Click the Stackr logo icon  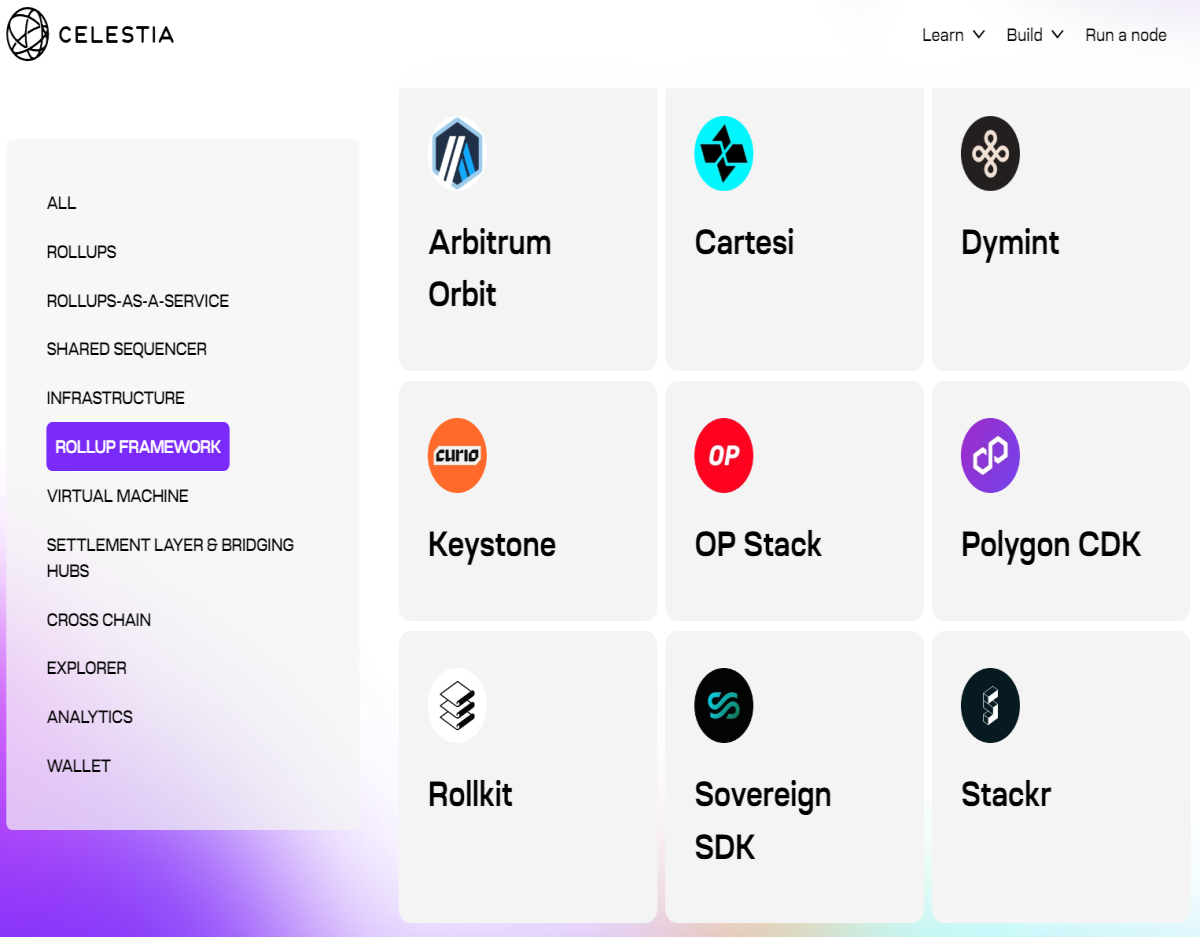coord(990,705)
